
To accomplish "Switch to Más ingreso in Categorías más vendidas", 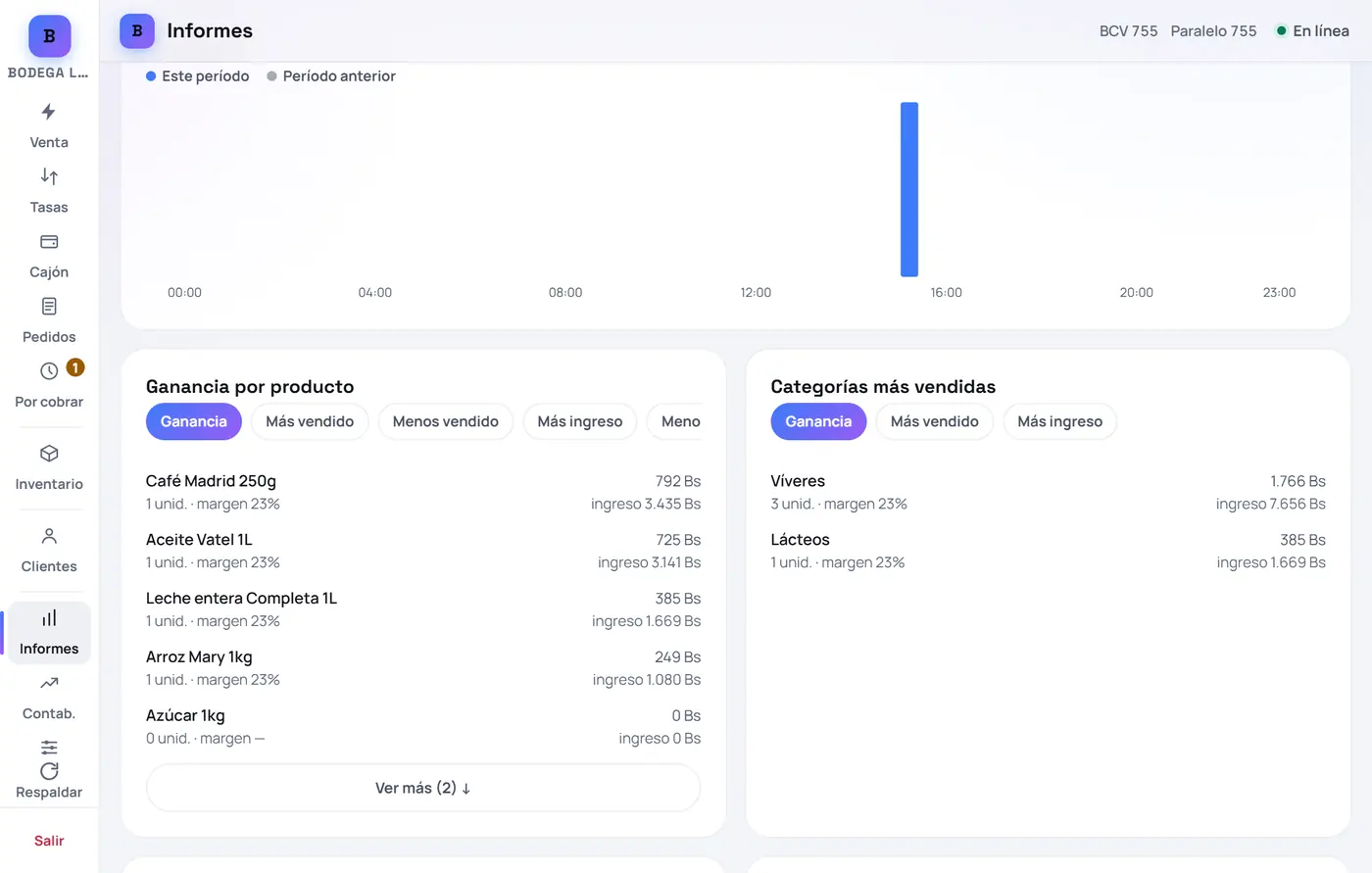I will pos(1060,421).
